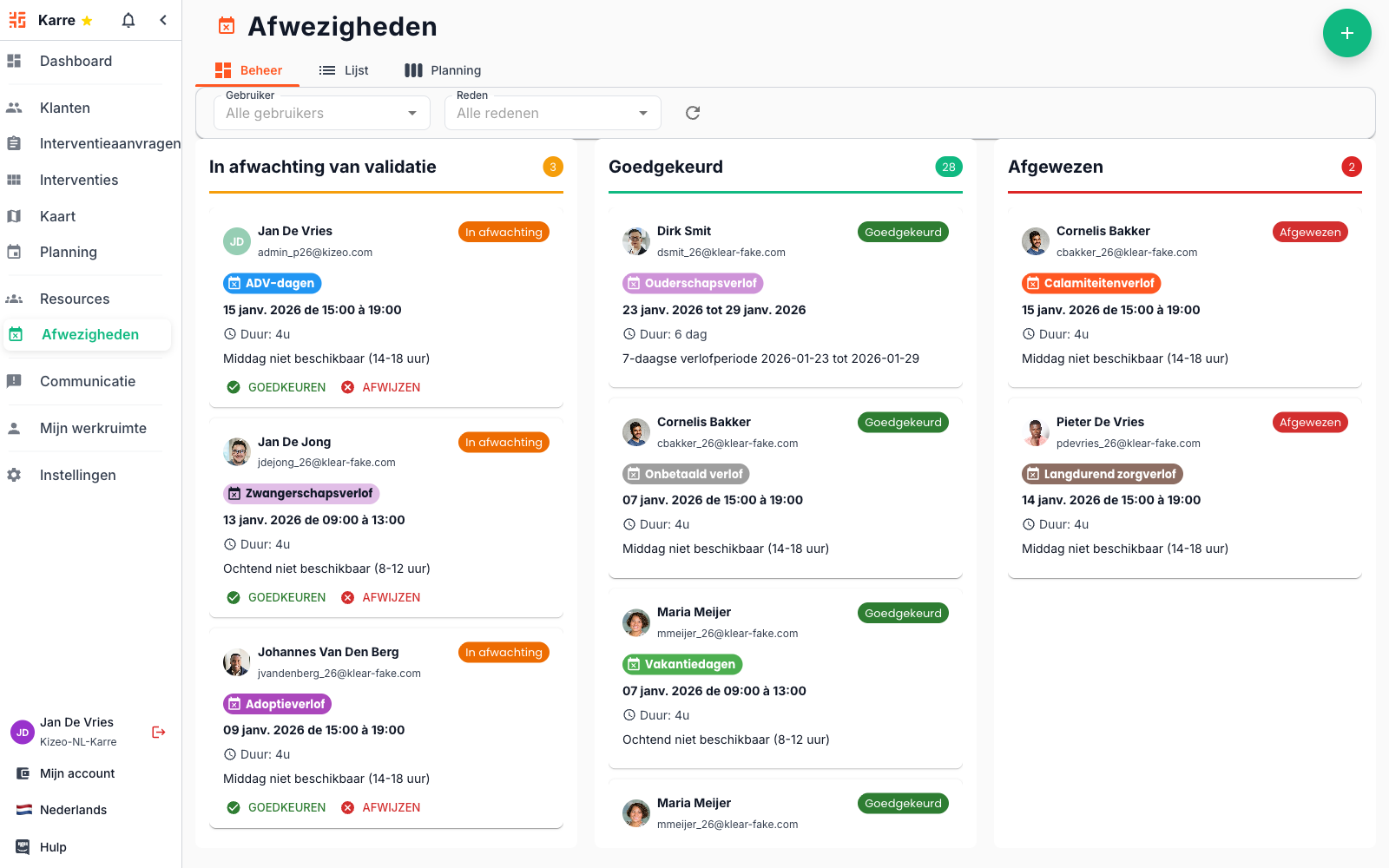Approve Johannes Van Den Berg's Adoptieverlof request
1389x868 pixels.
coord(276,807)
